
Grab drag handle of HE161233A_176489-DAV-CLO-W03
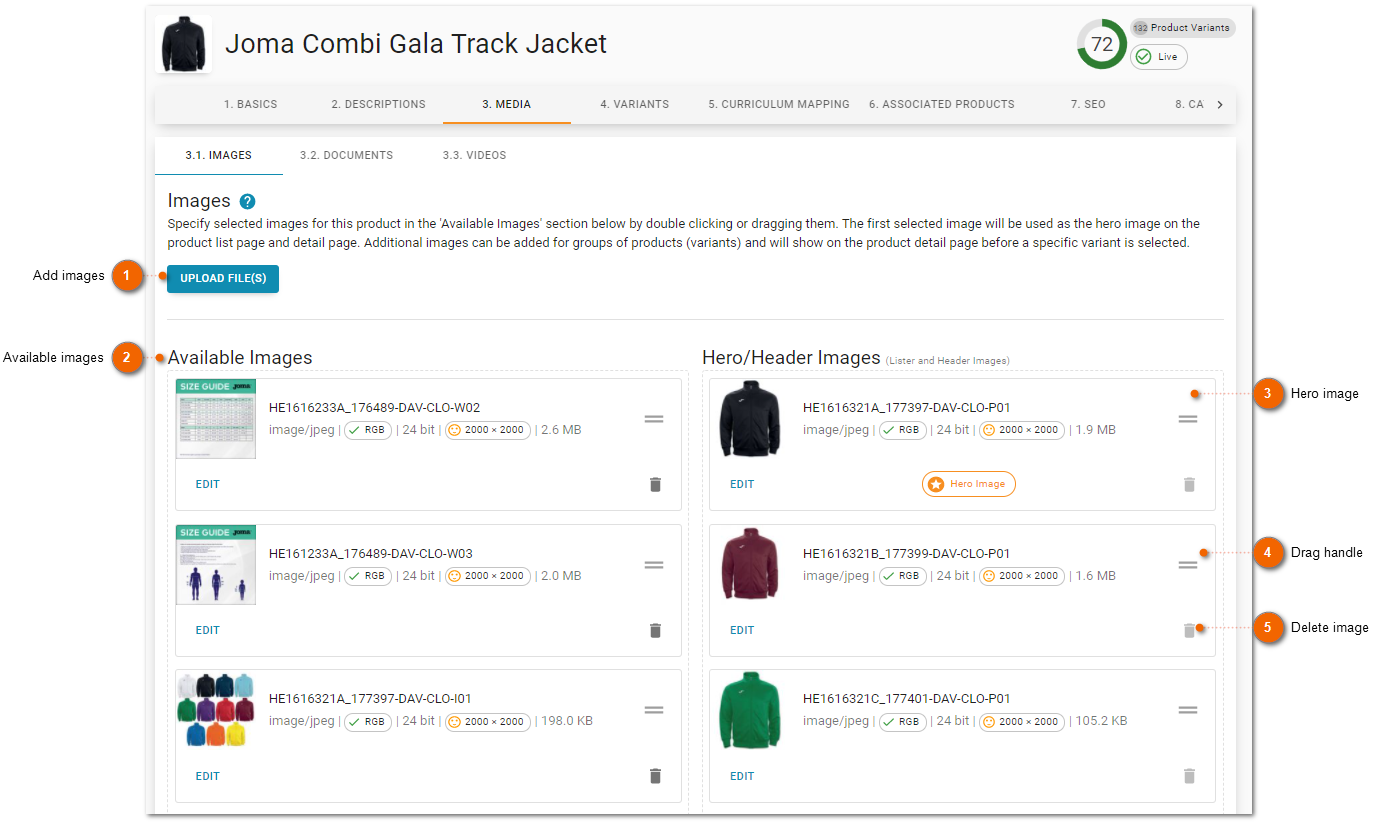654,565
